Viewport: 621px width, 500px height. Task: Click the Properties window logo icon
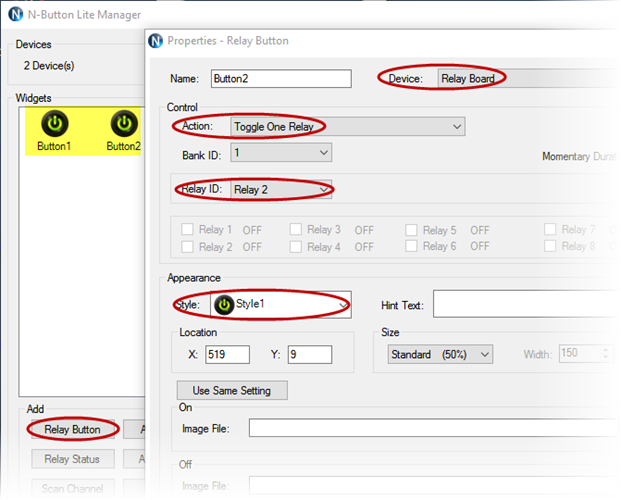[155, 40]
